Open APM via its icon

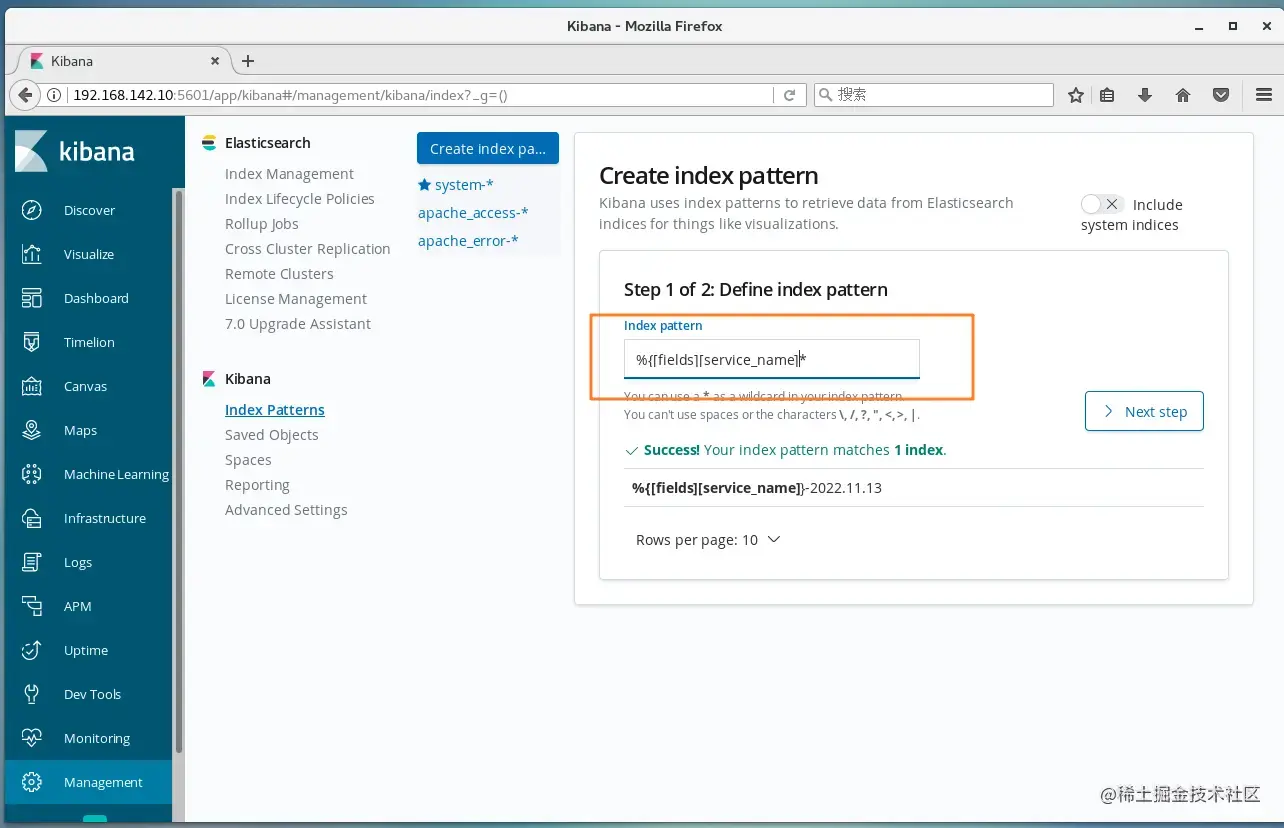coord(32,606)
